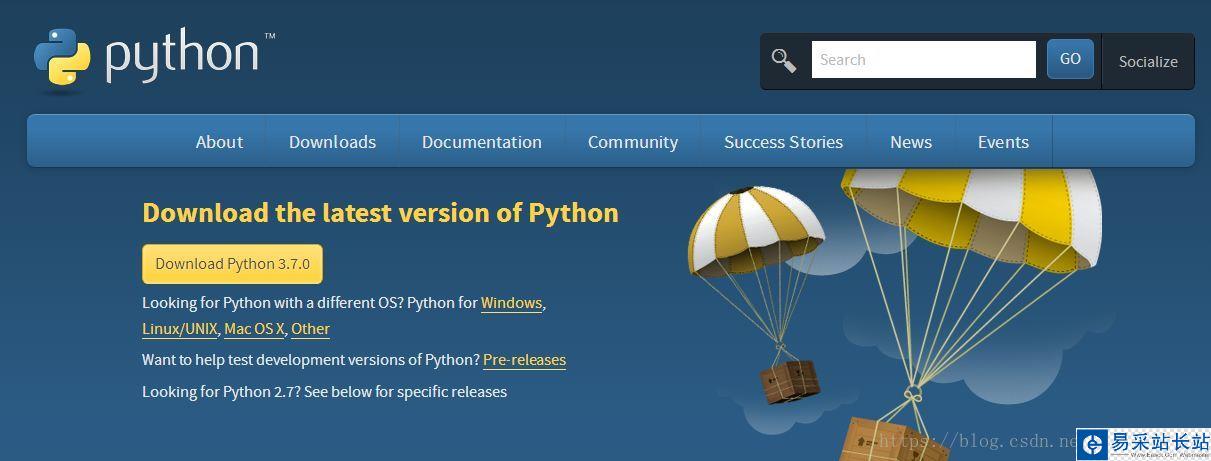Open the News navigation item

(910, 142)
